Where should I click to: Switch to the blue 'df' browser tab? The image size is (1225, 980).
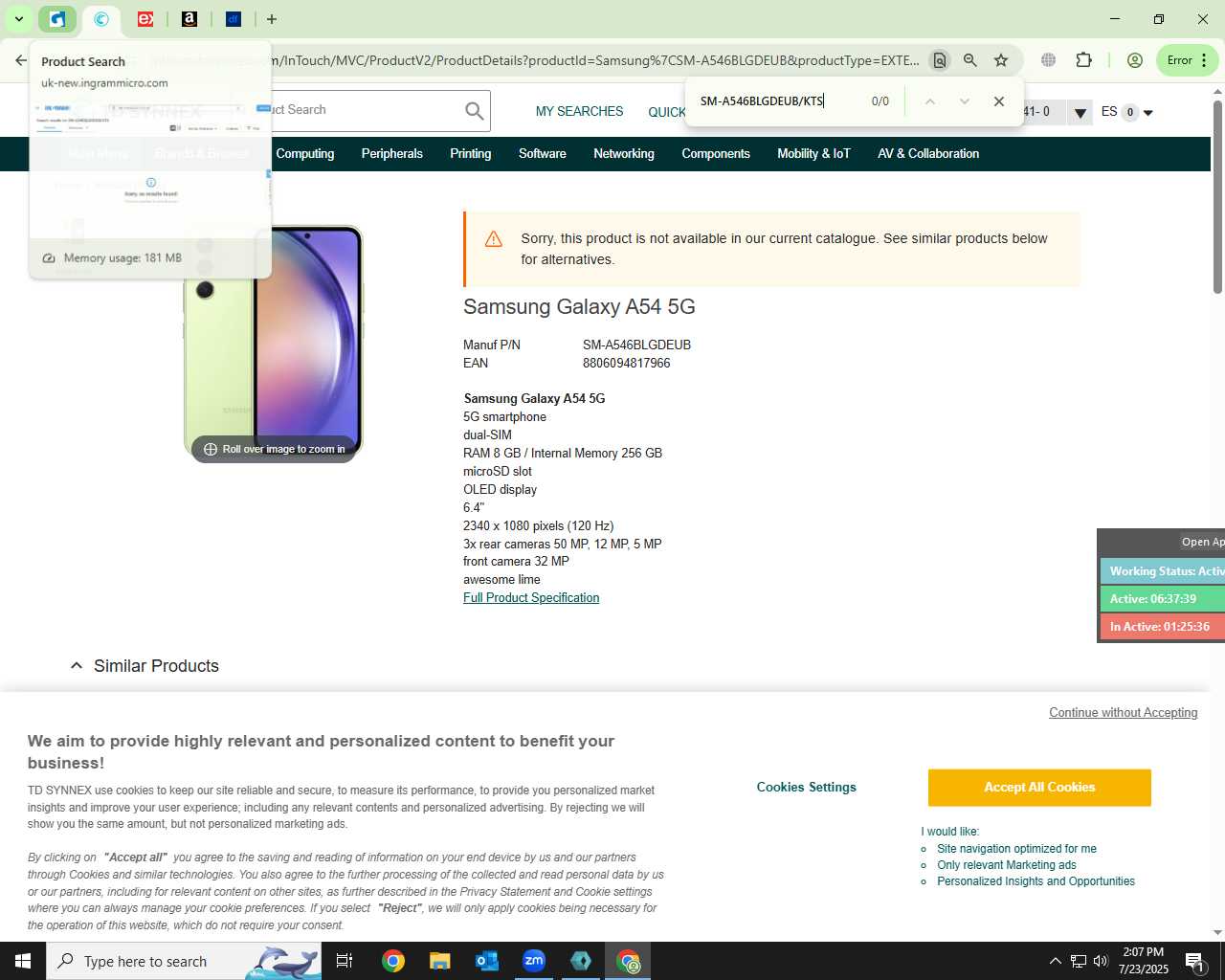pos(234,19)
